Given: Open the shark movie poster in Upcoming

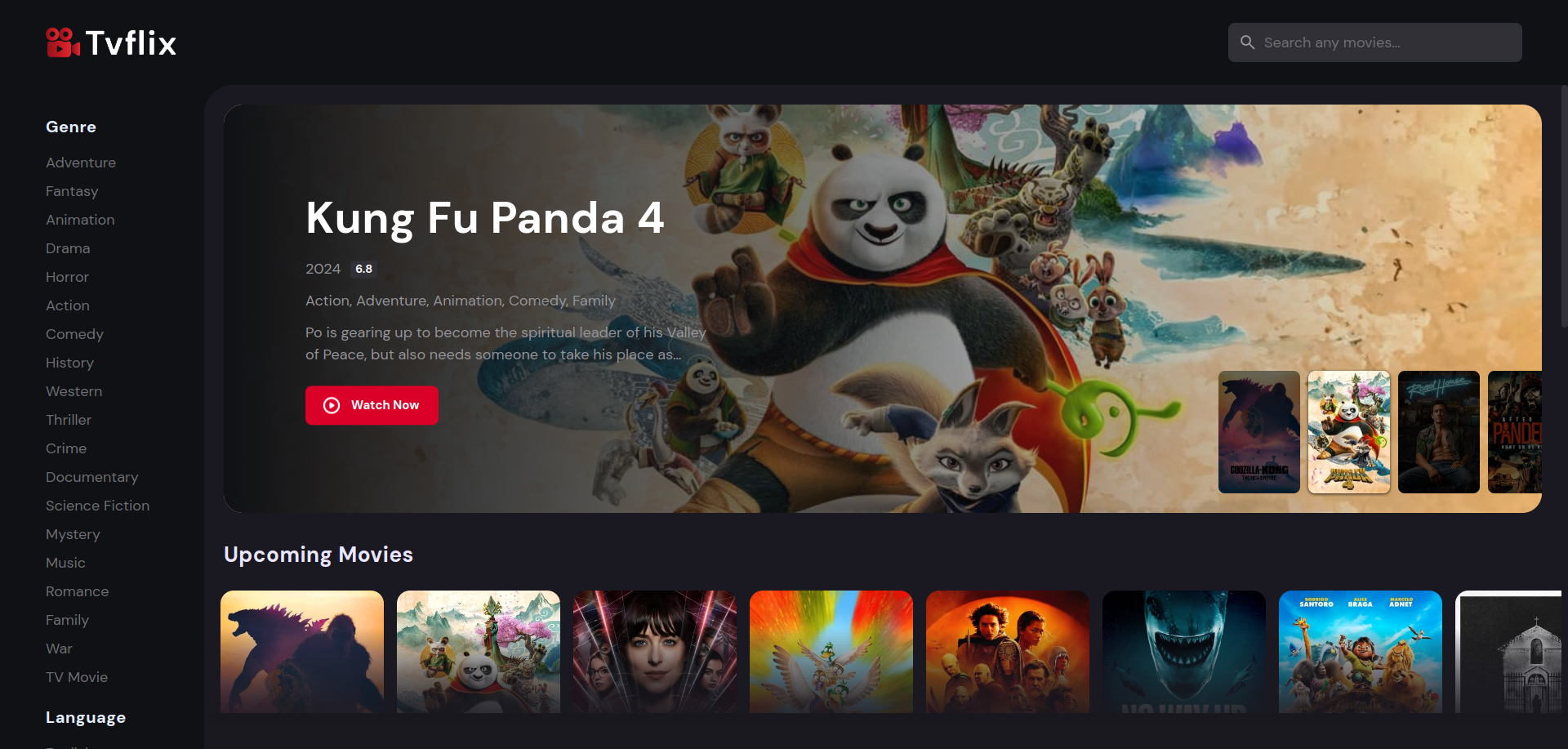Looking at the screenshot, I should click(x=1183, y=652).
